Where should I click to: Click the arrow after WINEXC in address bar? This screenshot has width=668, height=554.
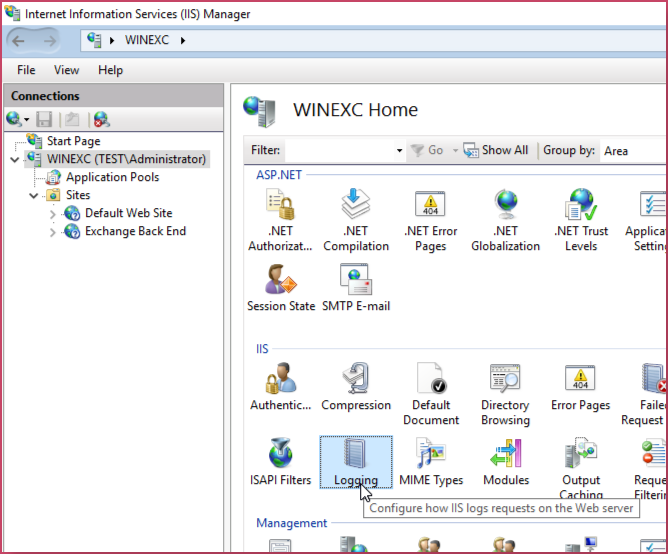[183, 40]
